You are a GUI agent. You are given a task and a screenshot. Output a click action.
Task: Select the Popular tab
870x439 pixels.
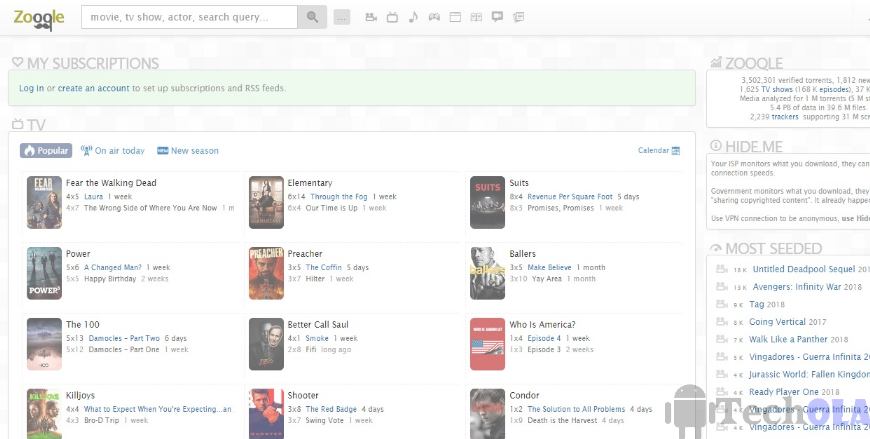(x=46, y=150)
